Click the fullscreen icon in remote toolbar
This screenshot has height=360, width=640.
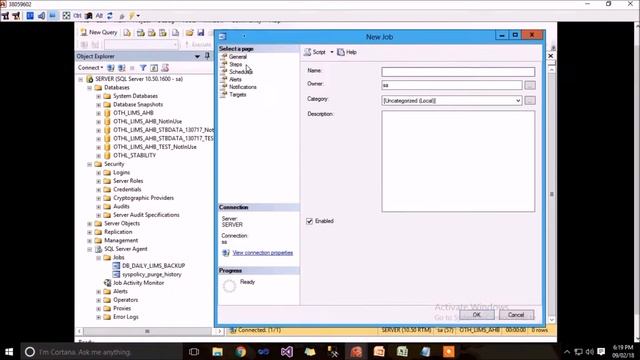66,16
